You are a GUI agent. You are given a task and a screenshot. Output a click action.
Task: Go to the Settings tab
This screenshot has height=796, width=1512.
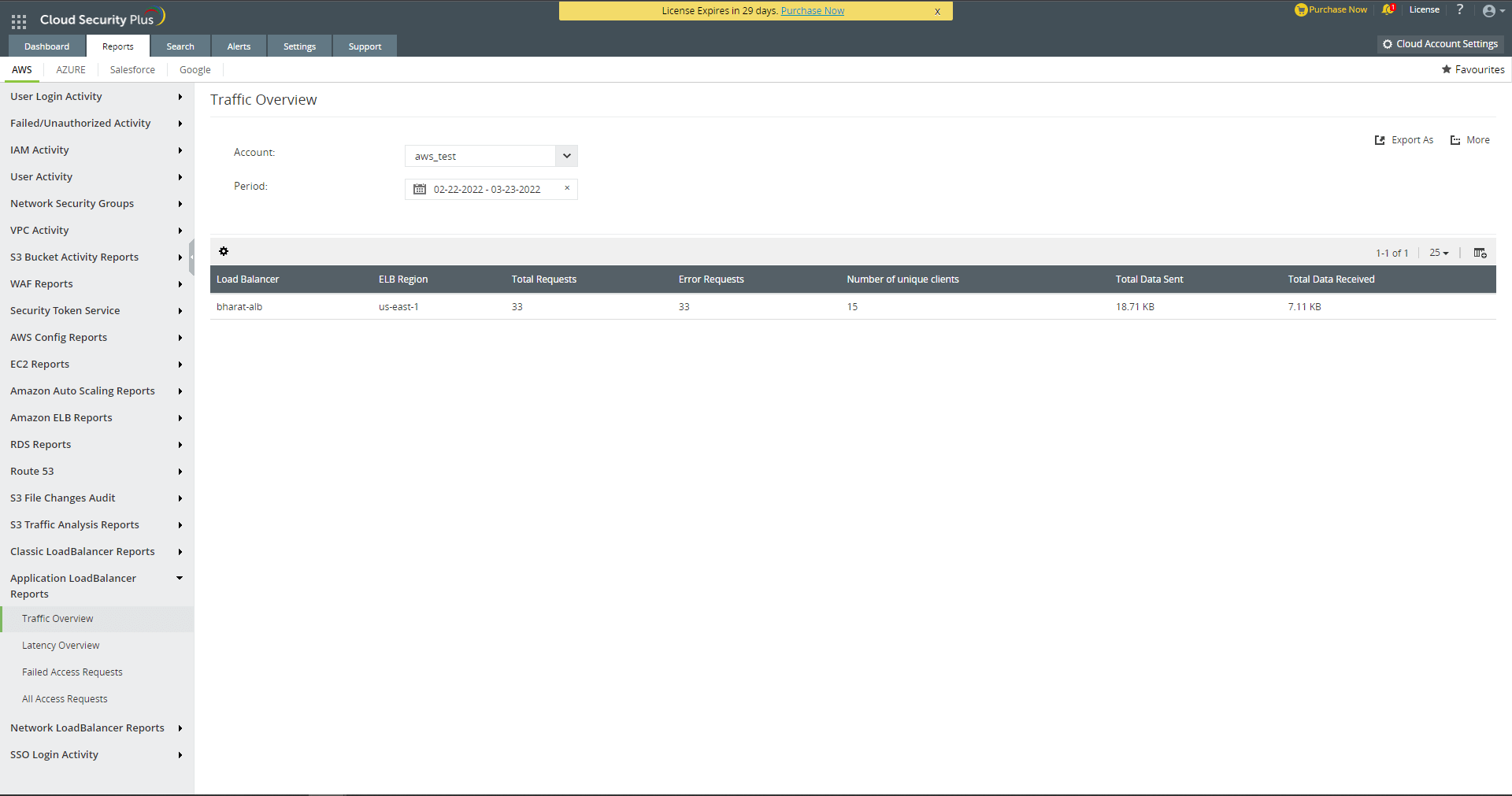[299, 46]
